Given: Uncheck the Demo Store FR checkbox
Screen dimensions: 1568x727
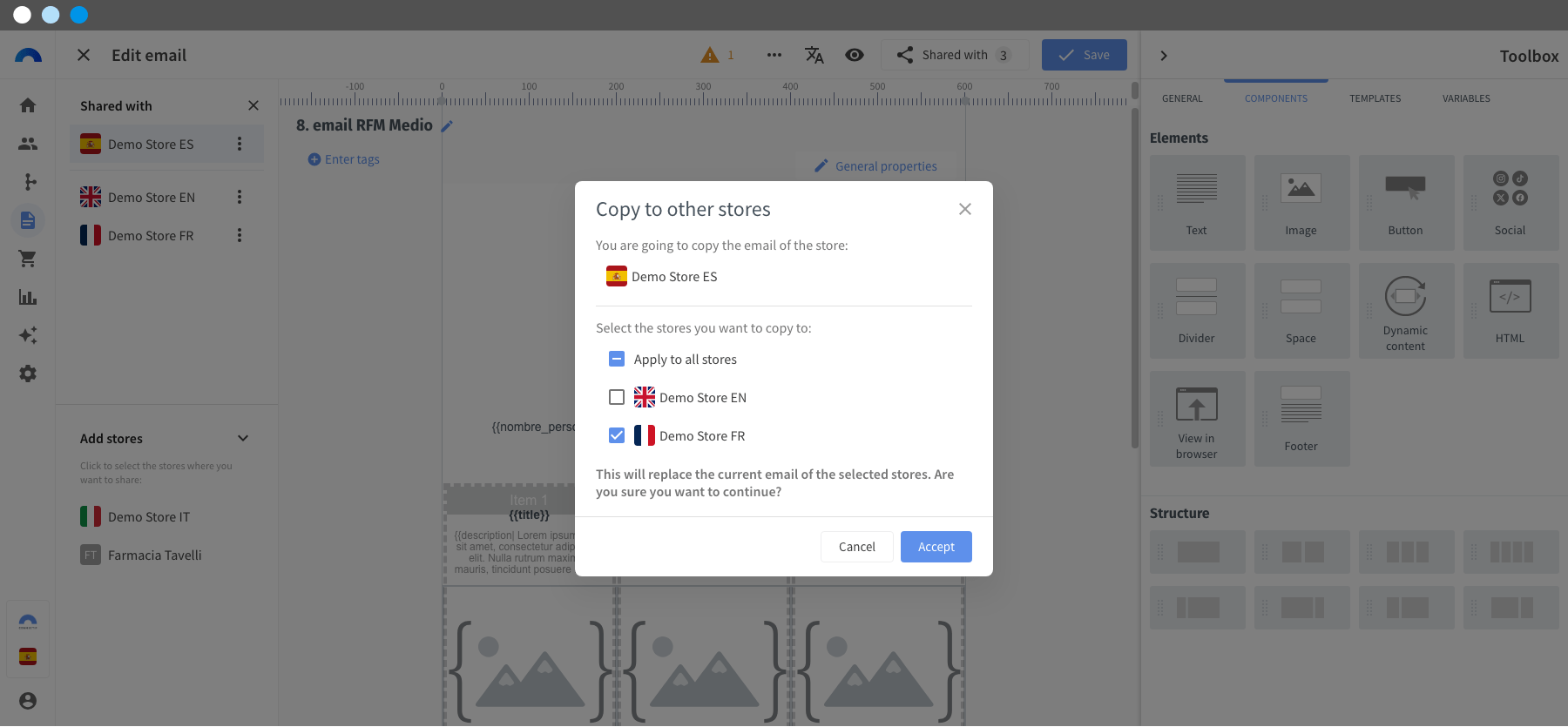Looking at the screenshot, I should tap(617, 435).
